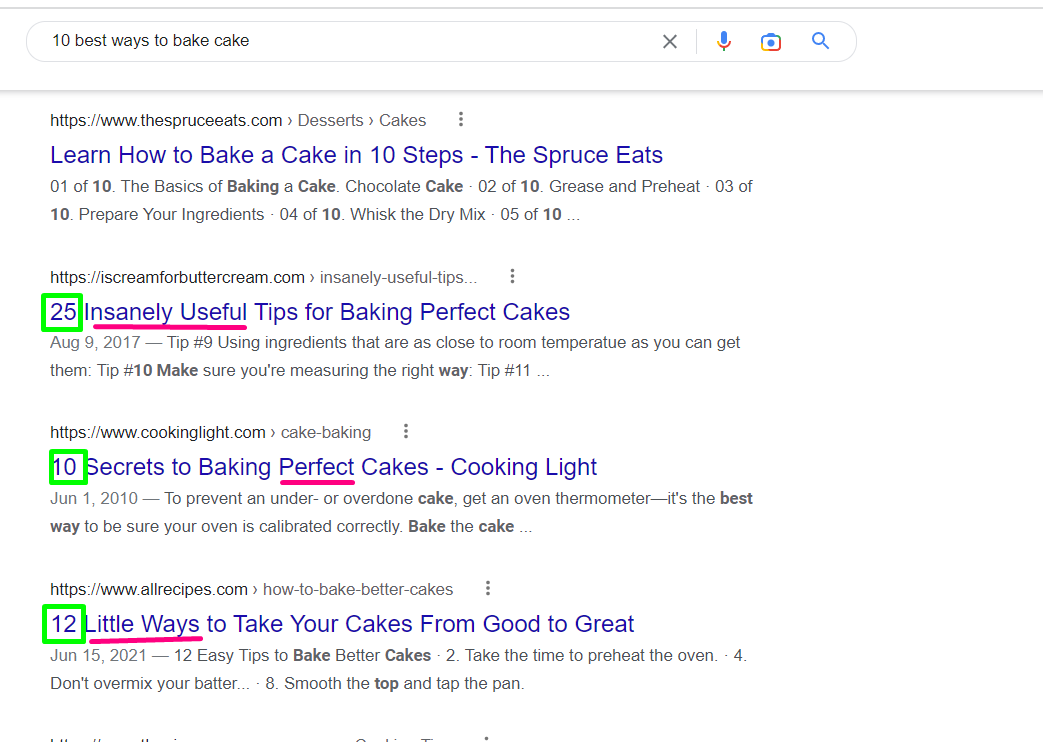The width and height of the screenshot is (1043, 742).
Task: Open options menu for cookinglight result
Action: (x=406, y=432)
